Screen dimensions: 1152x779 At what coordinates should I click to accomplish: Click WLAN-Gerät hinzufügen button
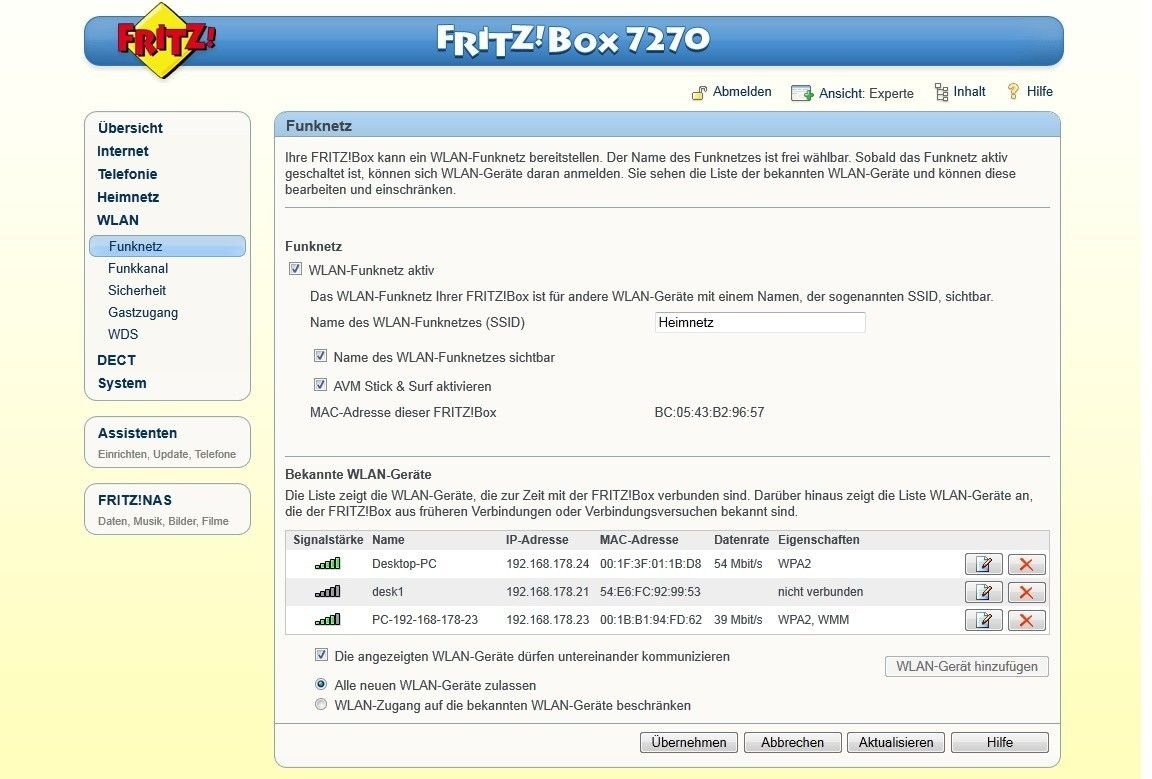coord(967,667)
